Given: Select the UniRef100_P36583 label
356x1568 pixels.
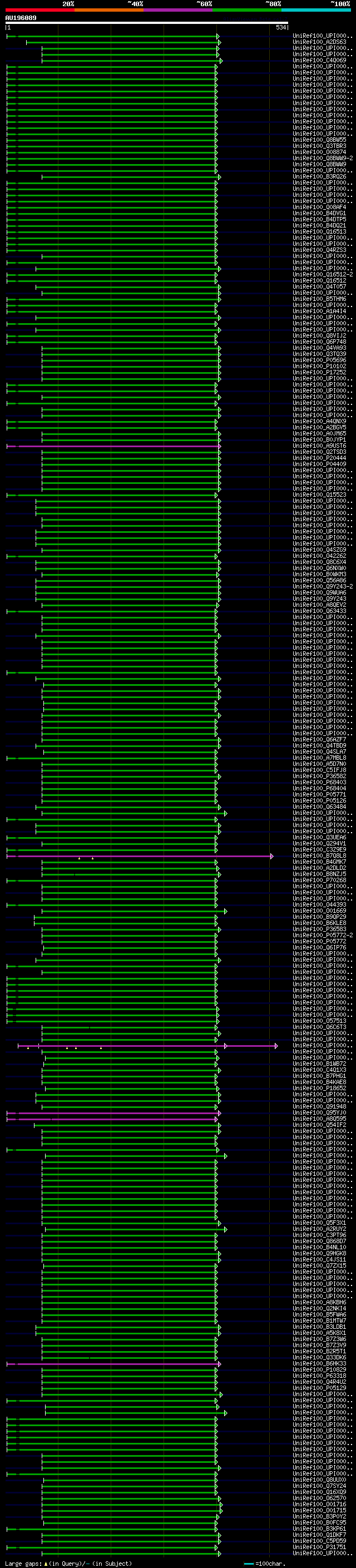Looking at the screenshot, I should (319, 929).
